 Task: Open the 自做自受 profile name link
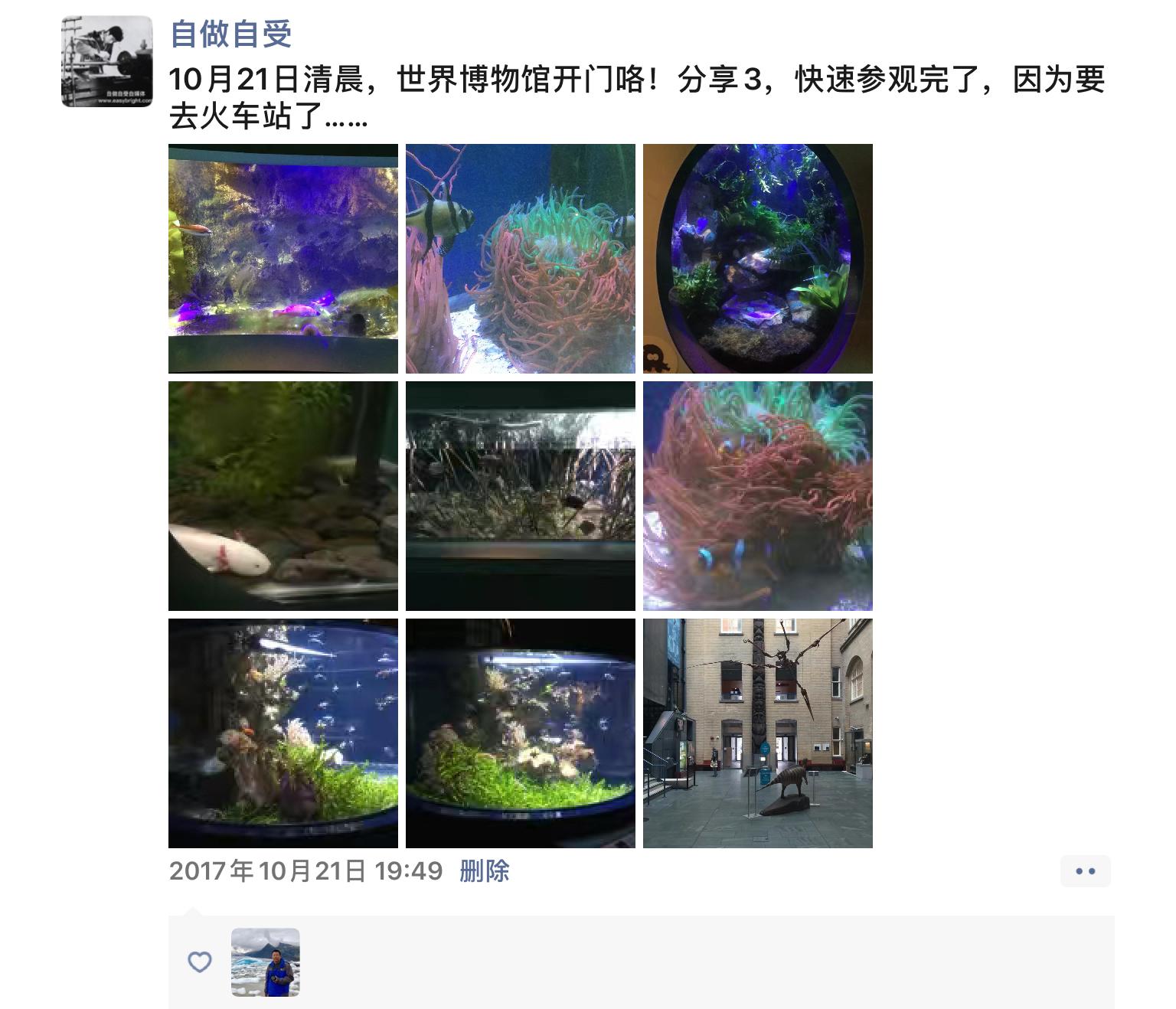[230, 34]
